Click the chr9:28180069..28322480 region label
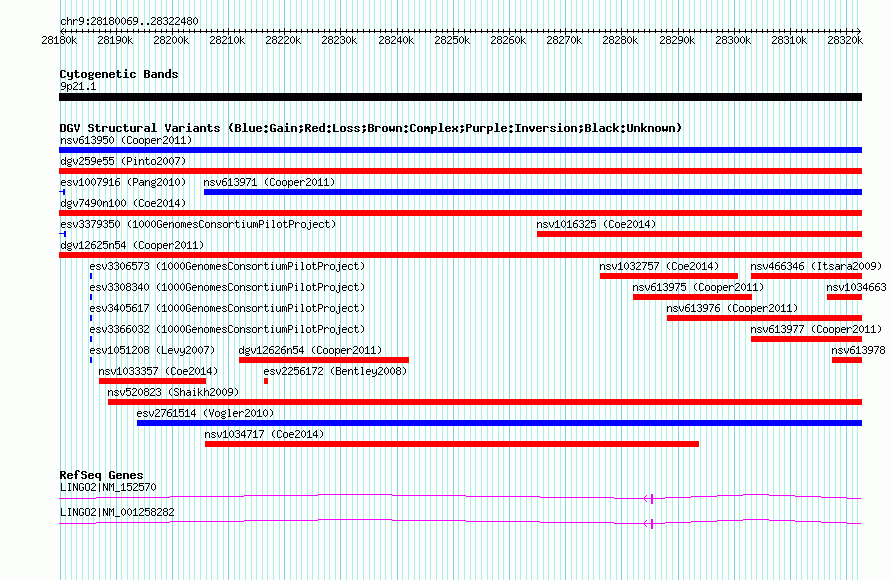 coord(129,22)
